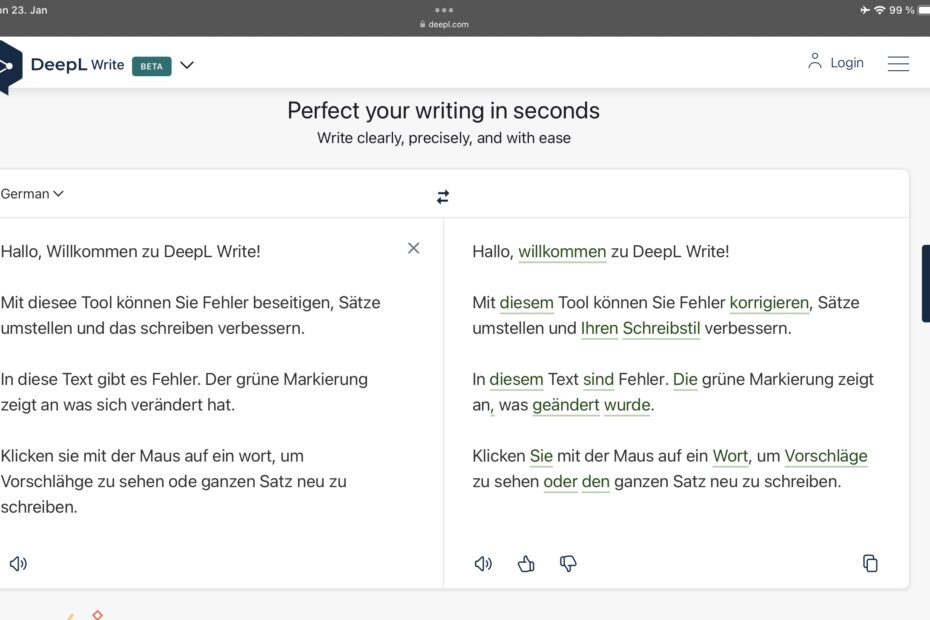Give thumbs up to the result
Screen dimensions: 930x620
tap(525, 563)
